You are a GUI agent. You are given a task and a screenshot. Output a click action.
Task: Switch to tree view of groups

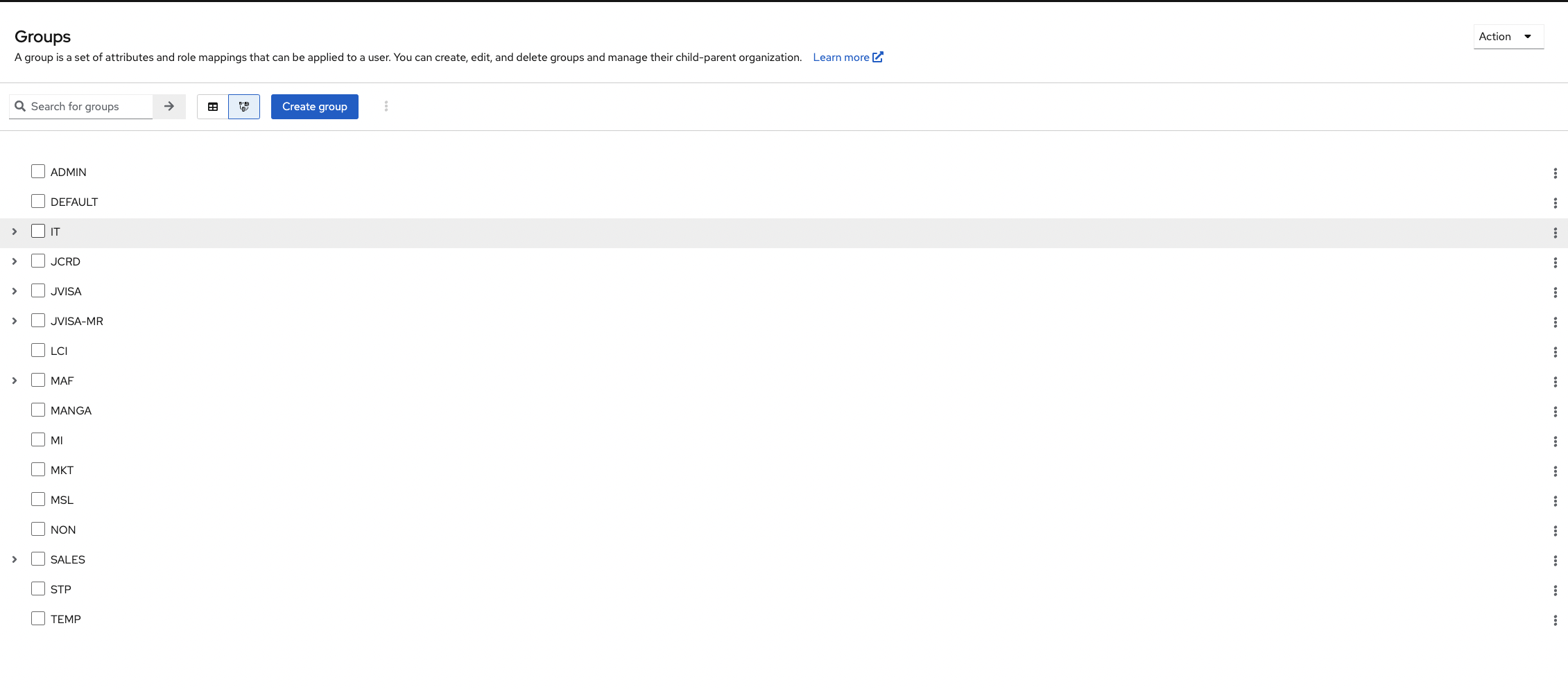[x=243, y=106]
